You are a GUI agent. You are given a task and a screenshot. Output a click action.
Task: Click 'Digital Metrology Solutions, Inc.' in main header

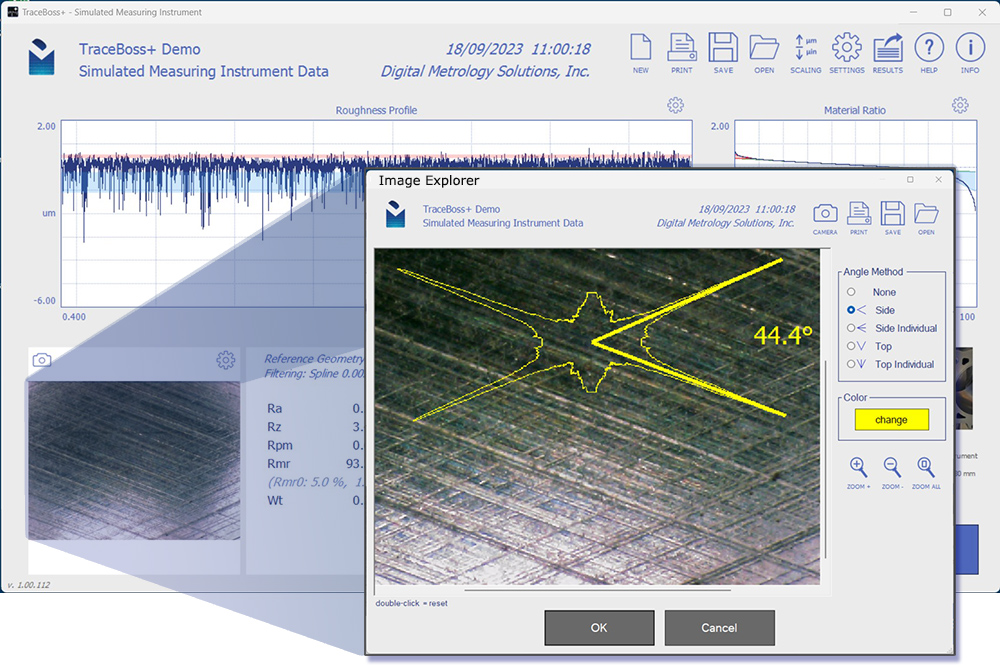[485, 71]
